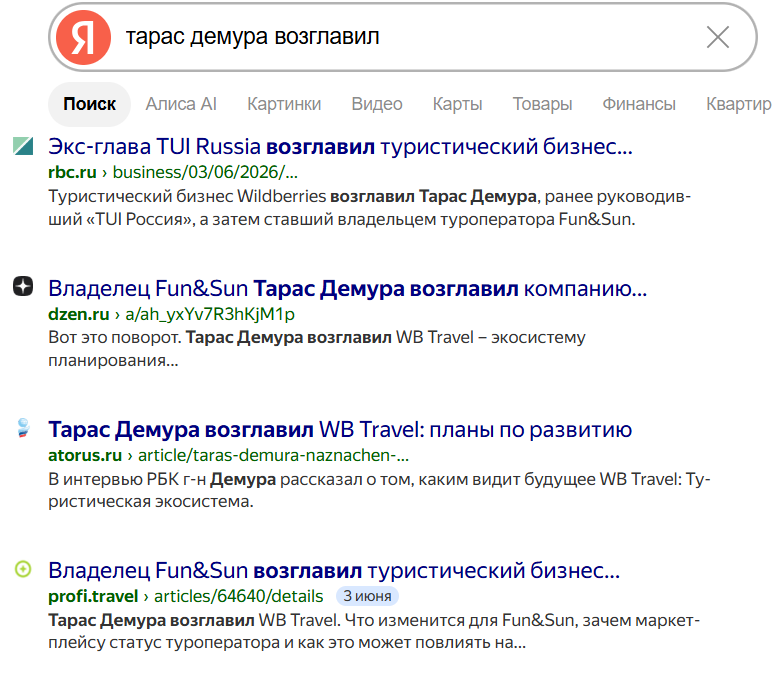This screenshot has height=690, width=772.
Task: Click snippet "Что изменится для Fun&Sun"
Action: (374, 631)
